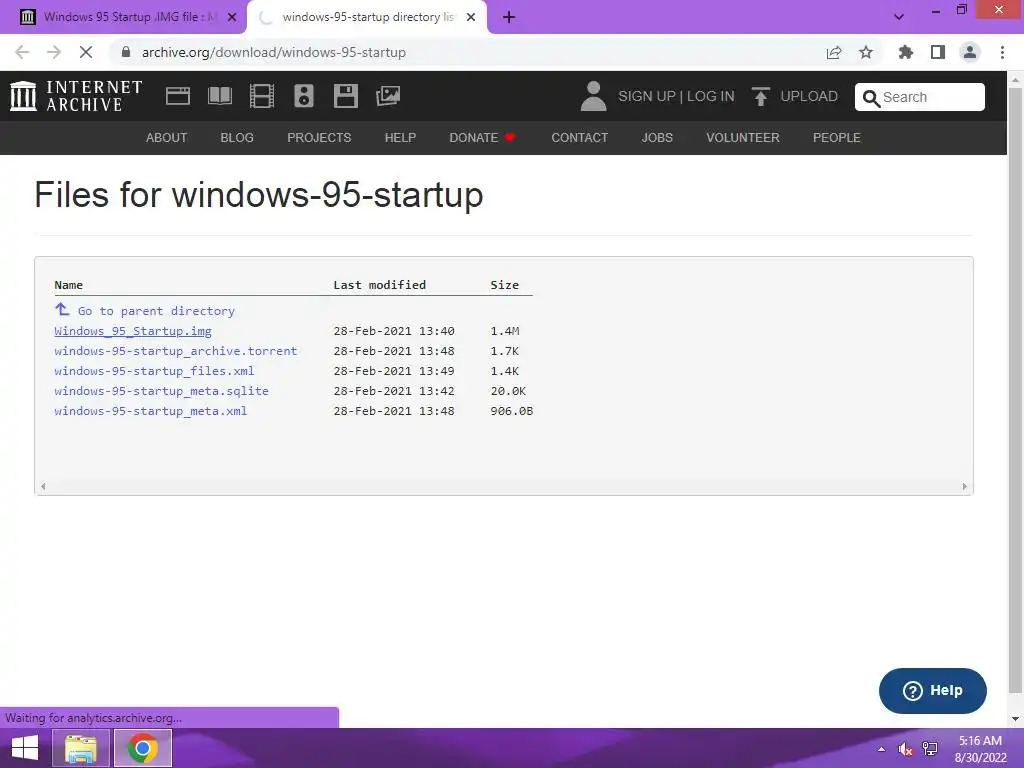Click the user avatar icon
Screen dimensions: 1024x768
pos(593,96)
